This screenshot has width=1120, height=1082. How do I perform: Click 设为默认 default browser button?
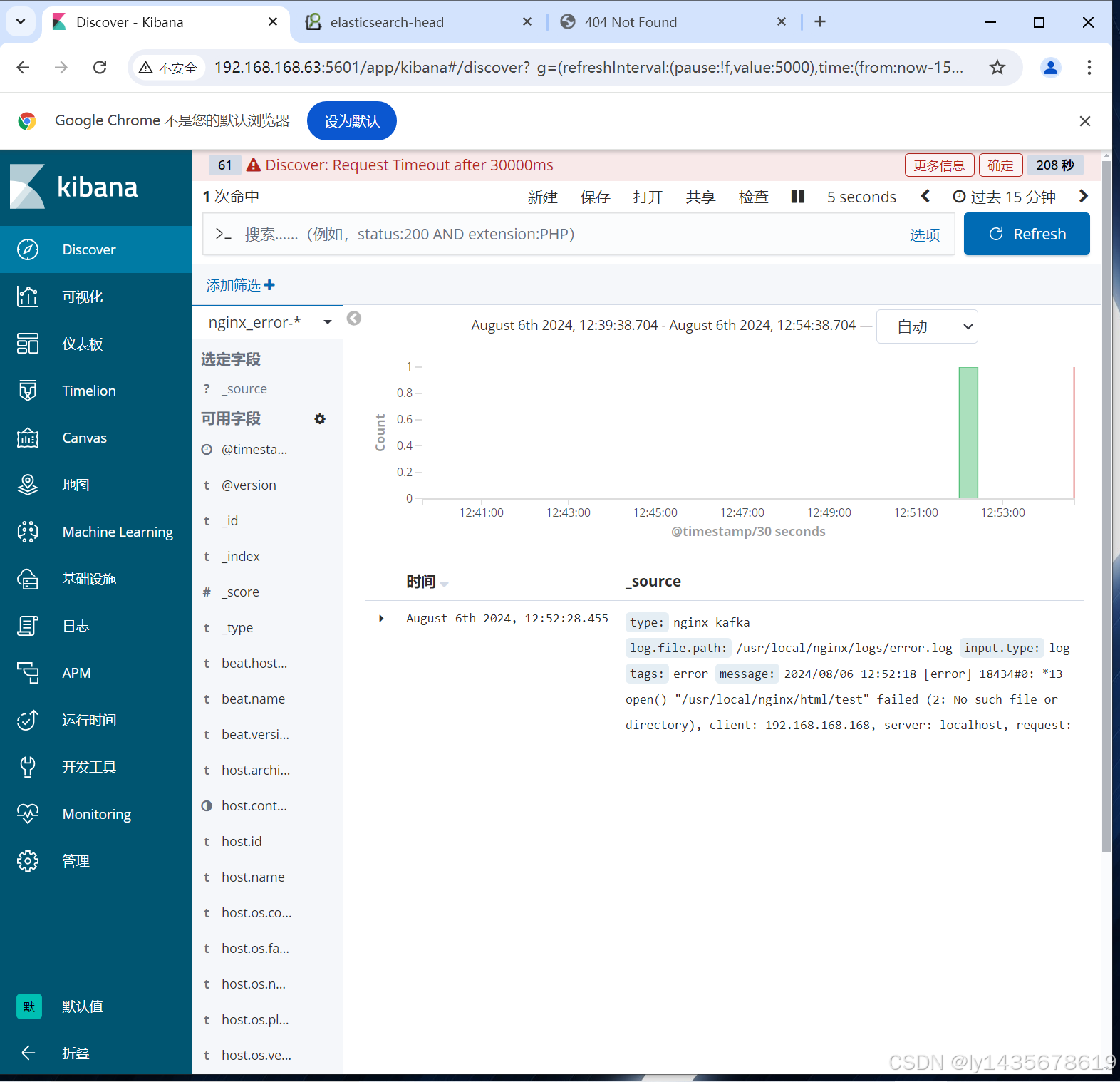point(352,121)
